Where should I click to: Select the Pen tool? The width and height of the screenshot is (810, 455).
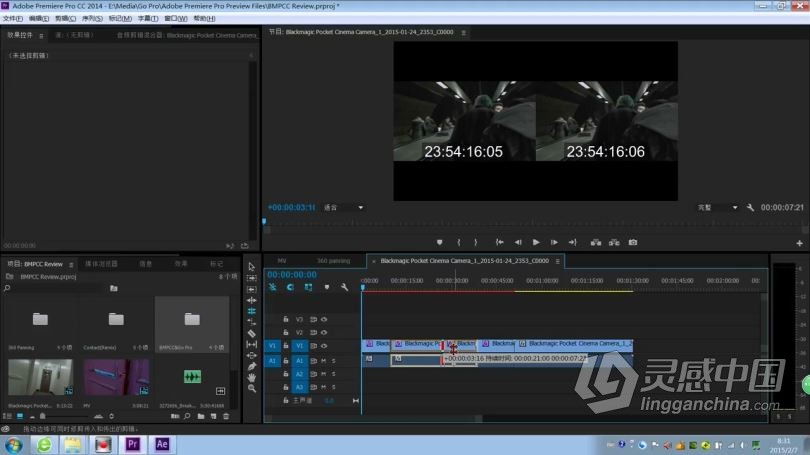[252, 366]
